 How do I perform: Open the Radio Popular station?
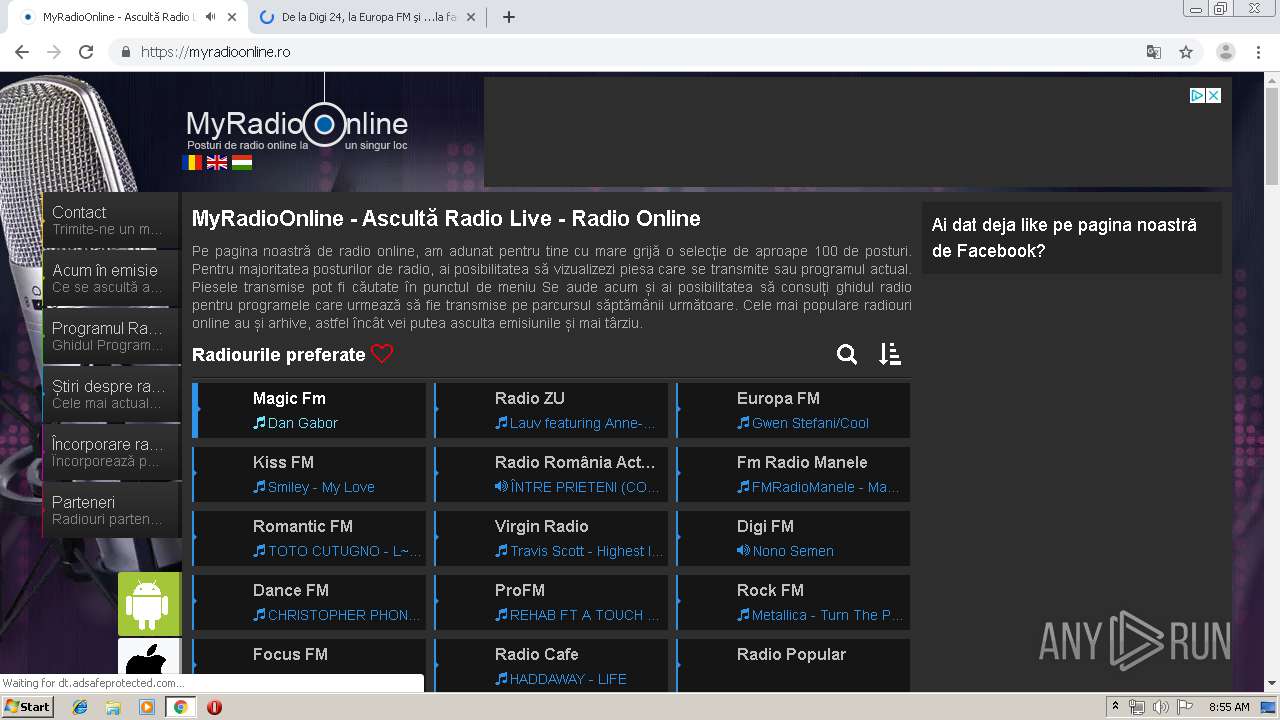pyautogui.click(x=793, y=665)
